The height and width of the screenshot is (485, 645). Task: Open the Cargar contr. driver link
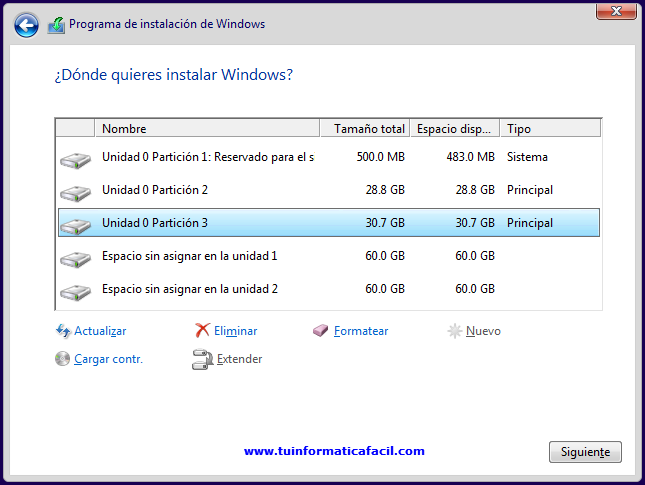pyautogui.click(x=108, y=359)
